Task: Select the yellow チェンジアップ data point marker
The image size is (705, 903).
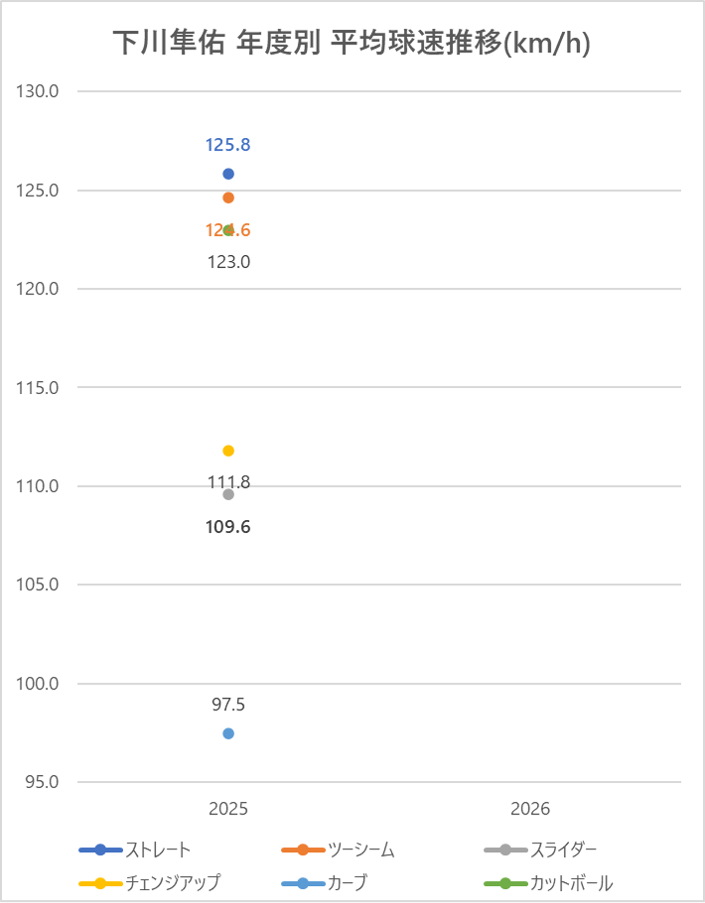Action: [x=228, y=451]
